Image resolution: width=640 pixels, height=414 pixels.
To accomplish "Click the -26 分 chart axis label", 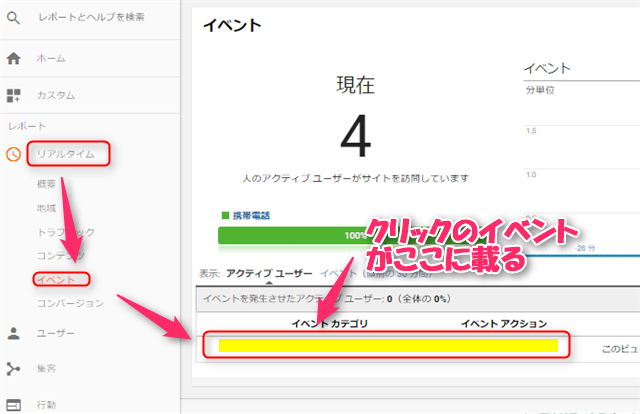I will (x=585, y=248).
